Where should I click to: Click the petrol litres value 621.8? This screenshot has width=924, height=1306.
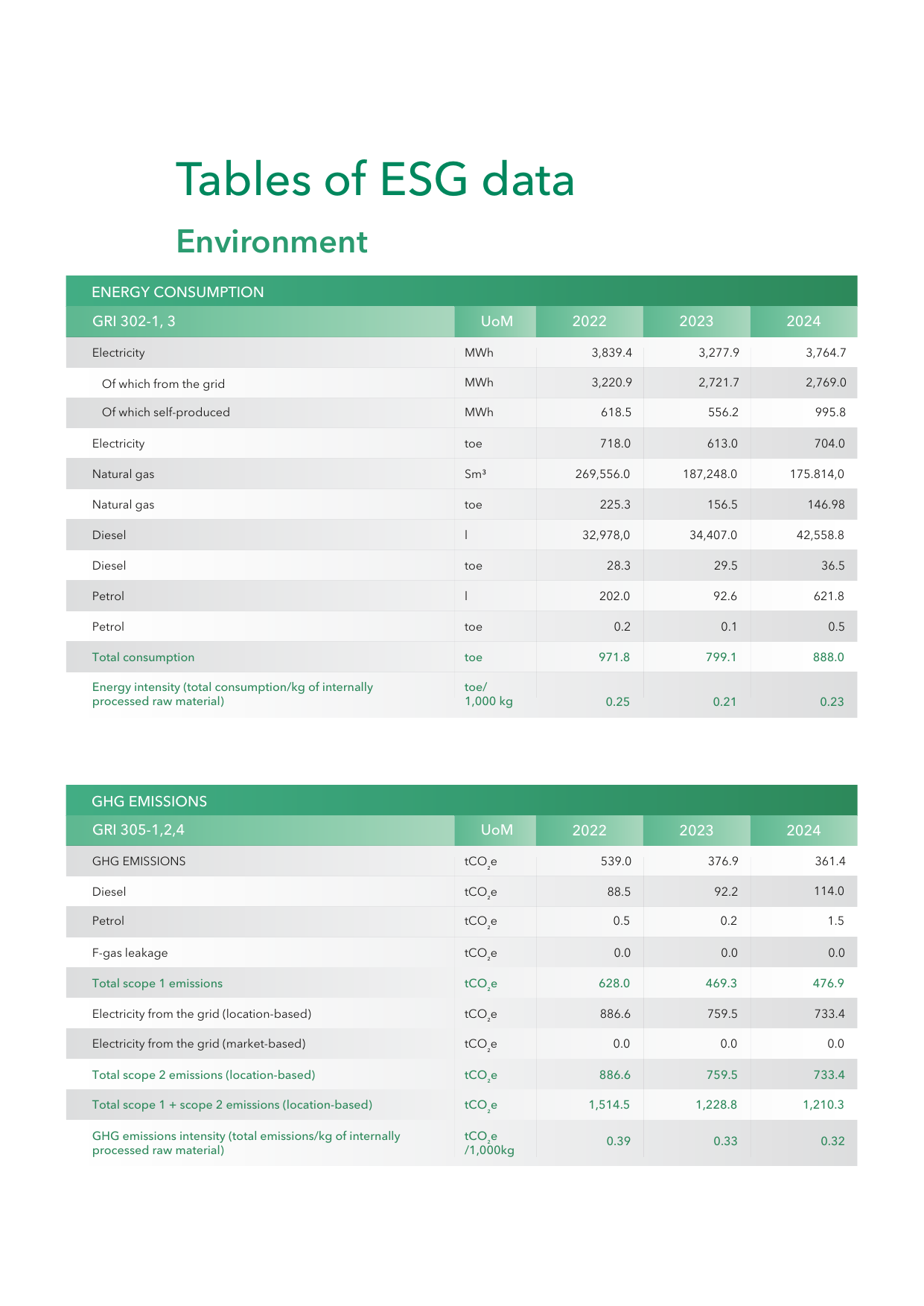(830, 596)
